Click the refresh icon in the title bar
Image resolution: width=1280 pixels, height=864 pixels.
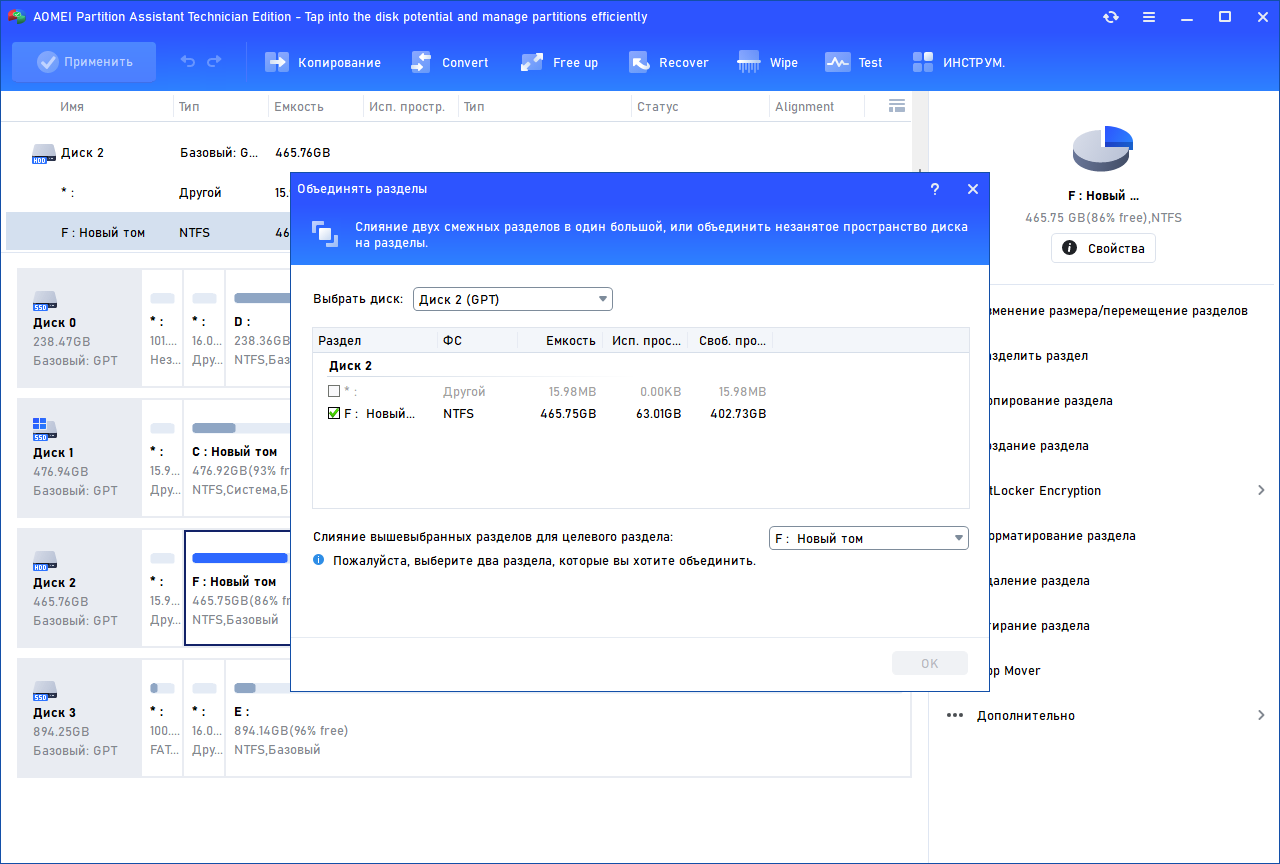[1111, 17]
